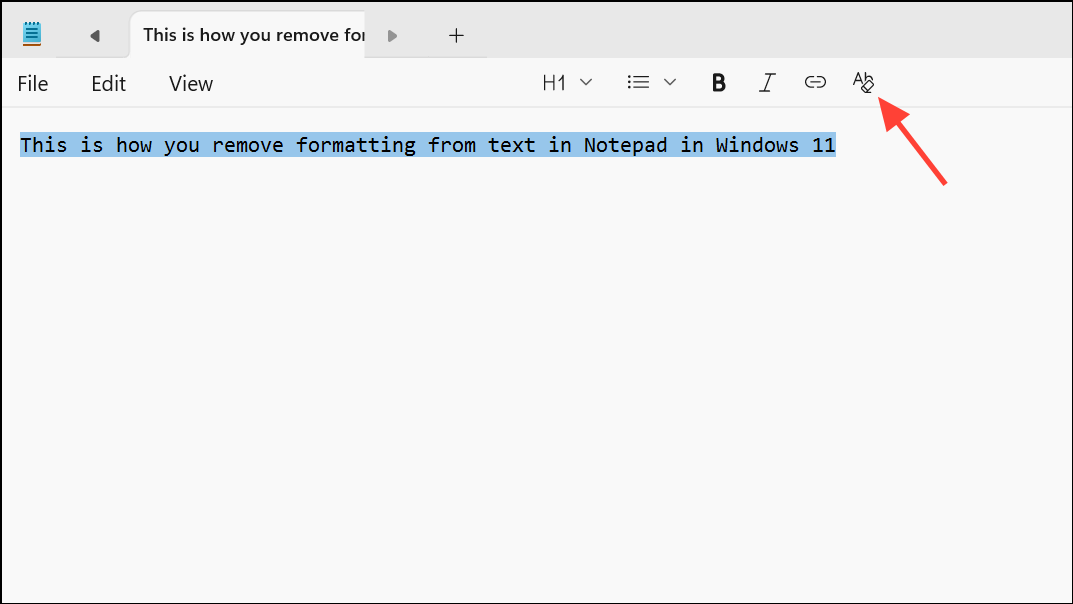Click the left tab scroll arrow
1073x604 pixels.
pyautogui.click(x=95, y=34)
